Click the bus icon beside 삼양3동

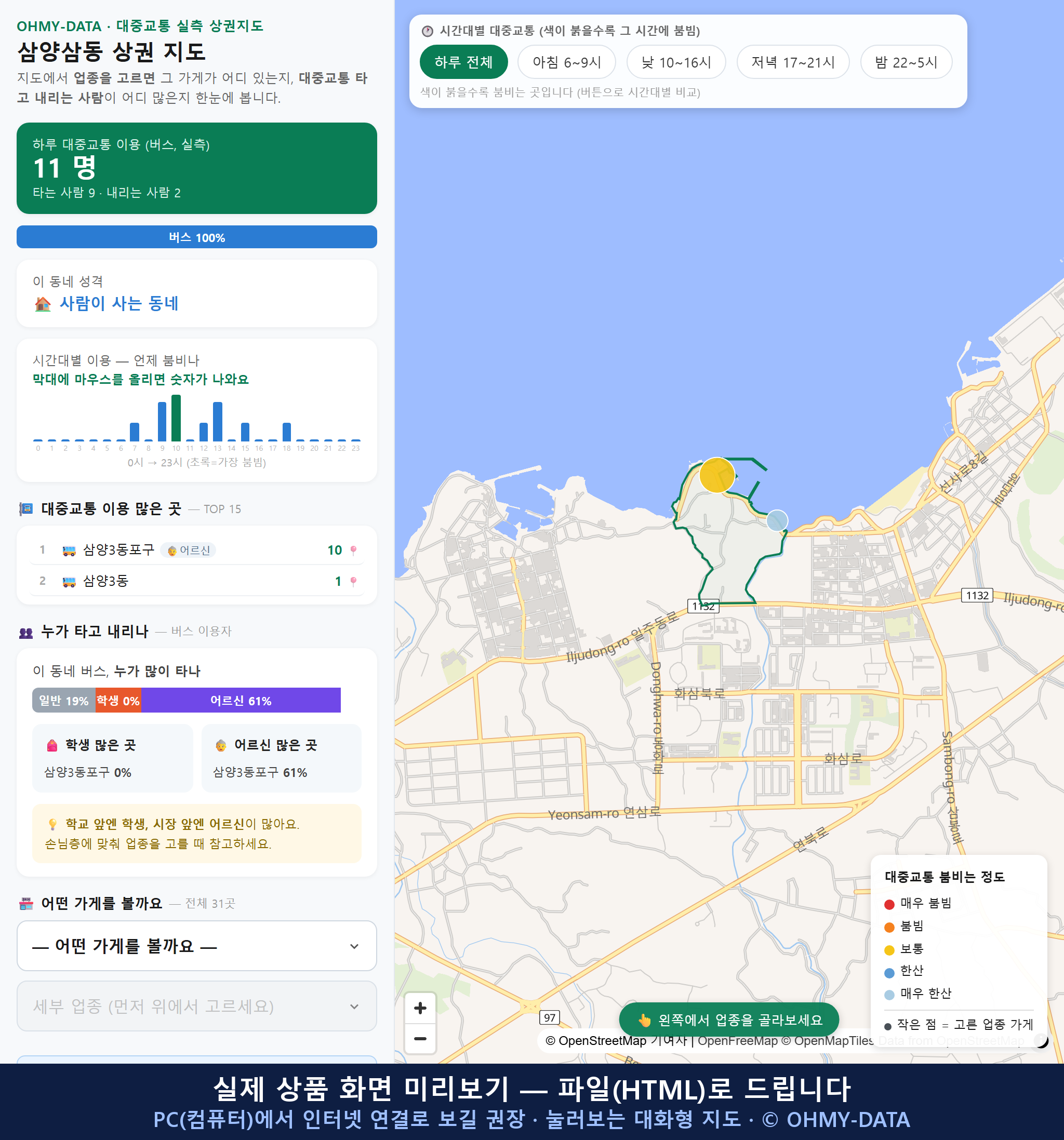coord(69,582)
